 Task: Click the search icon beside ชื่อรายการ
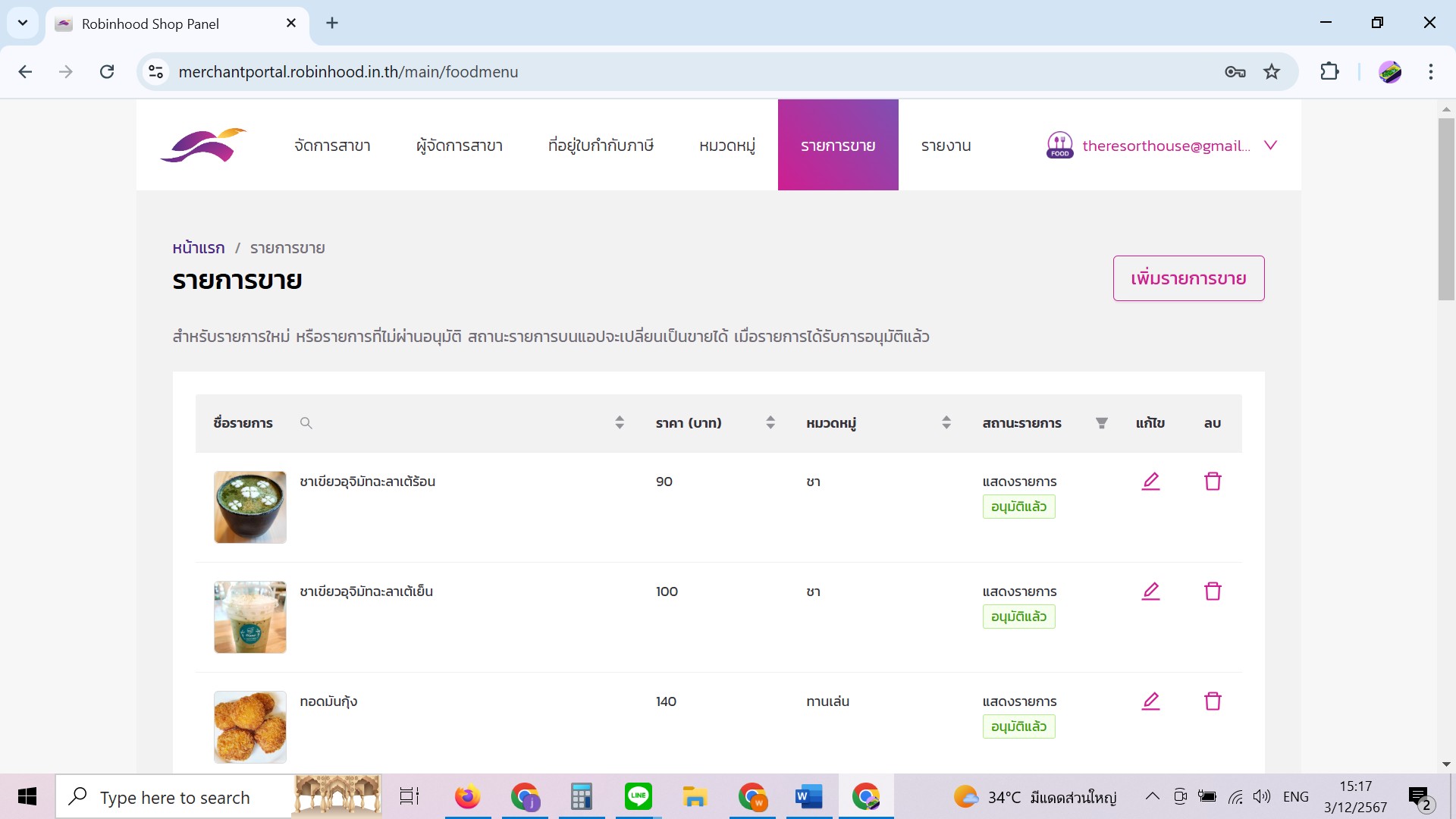click(x=306, y=423)
